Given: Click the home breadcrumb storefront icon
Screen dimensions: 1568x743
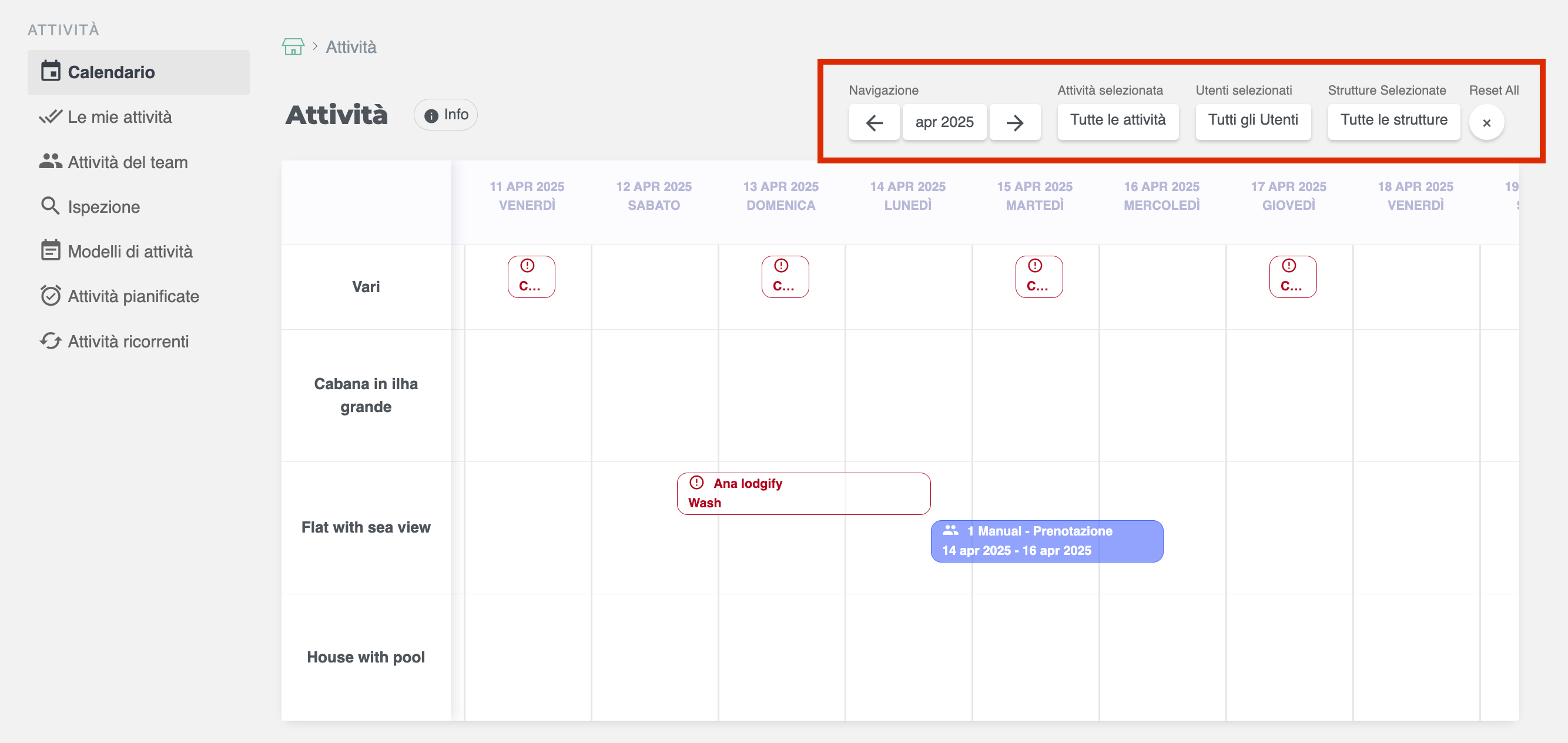Looking at the screenshot, I should tap(293, 47).
